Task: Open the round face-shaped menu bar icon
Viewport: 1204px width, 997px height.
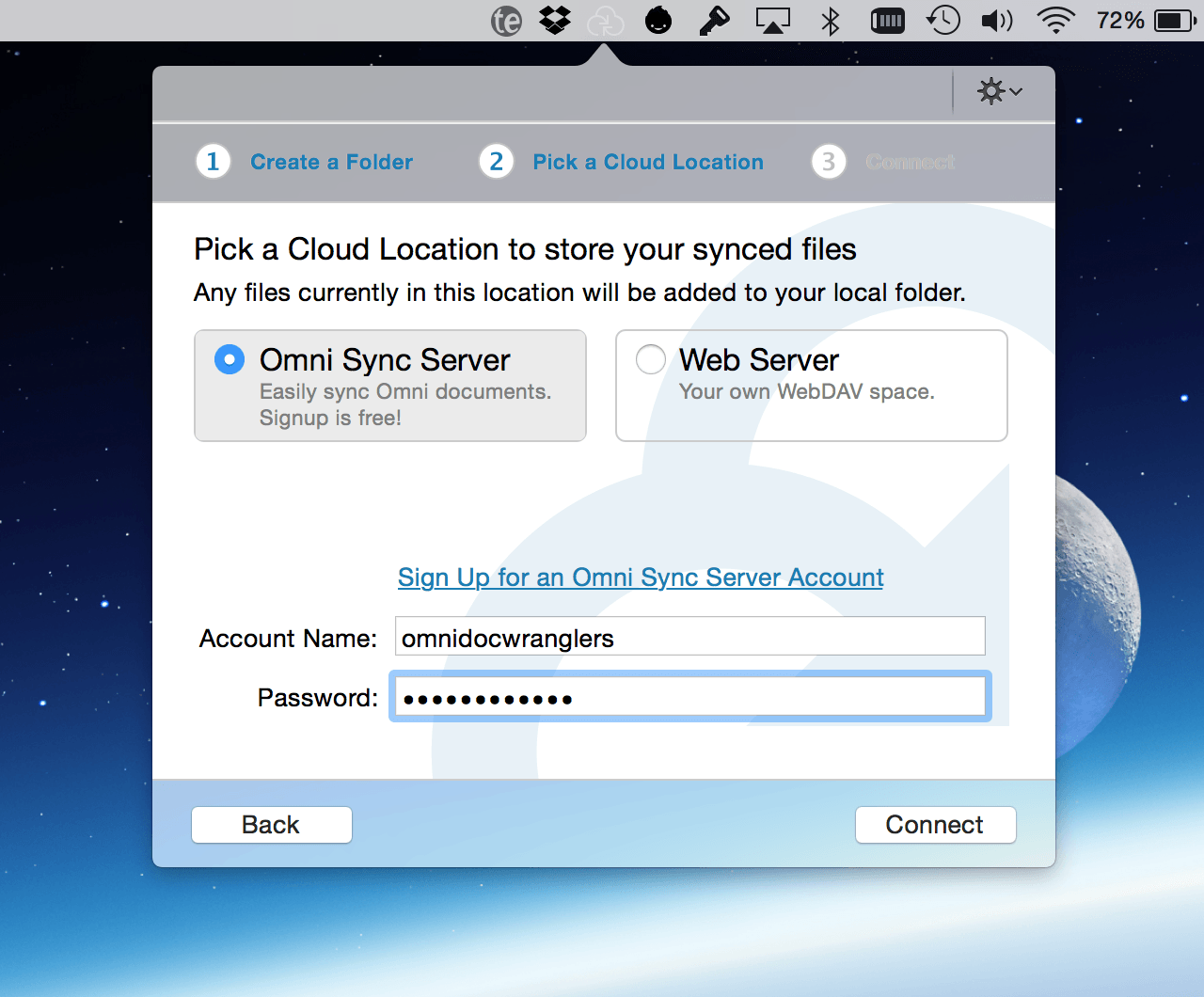Action: tap(658, 21)
